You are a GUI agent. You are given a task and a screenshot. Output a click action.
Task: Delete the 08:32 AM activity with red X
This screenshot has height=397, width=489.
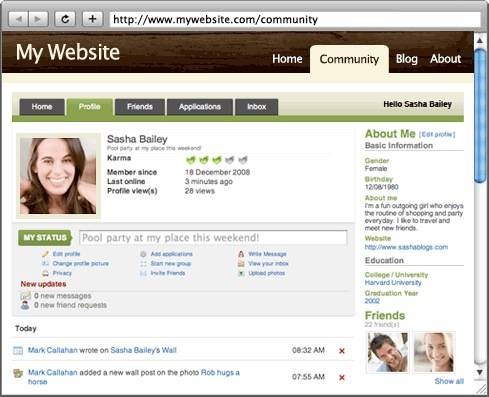(342, 351)
